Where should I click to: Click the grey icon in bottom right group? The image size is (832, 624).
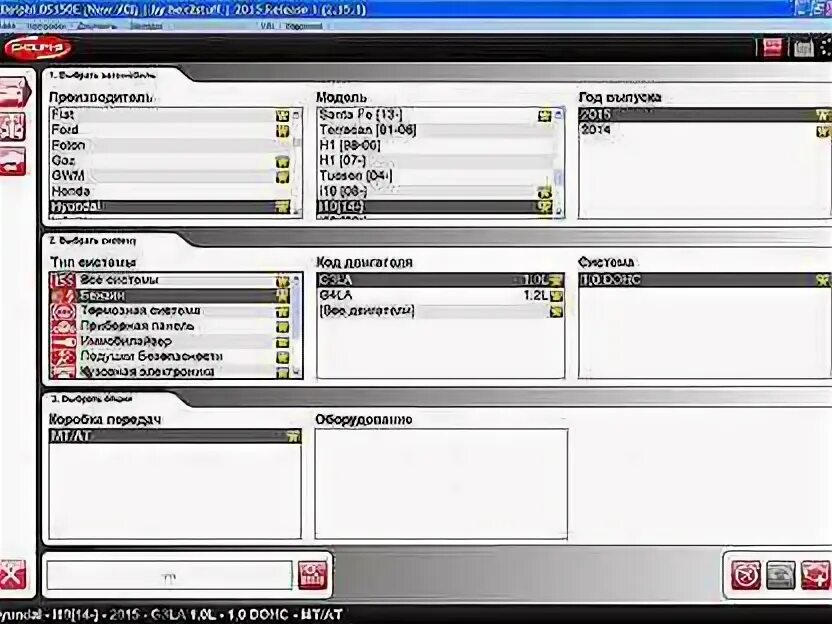pos(781,575)
